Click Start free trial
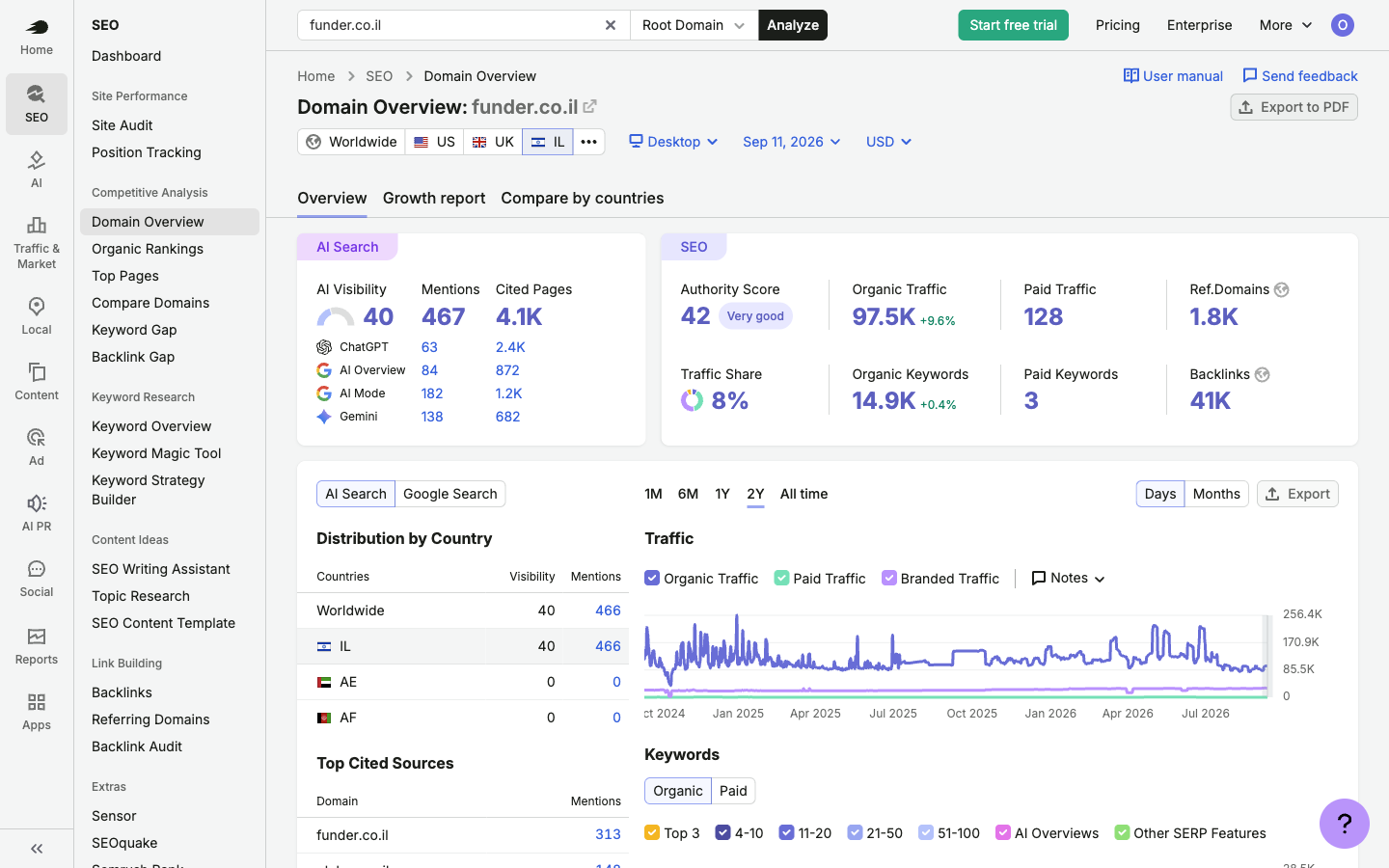This screenshot has width=1389, height=868. (1013, 25)
